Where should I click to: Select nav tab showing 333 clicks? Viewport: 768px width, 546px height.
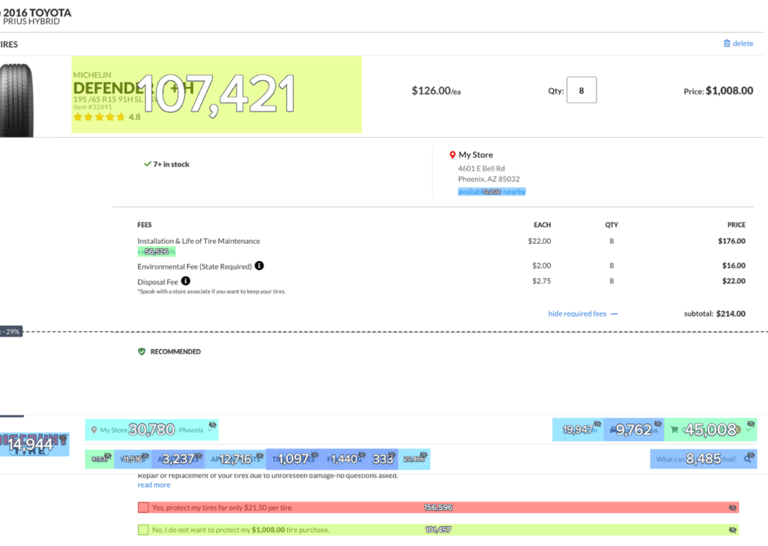coord(383,459)
